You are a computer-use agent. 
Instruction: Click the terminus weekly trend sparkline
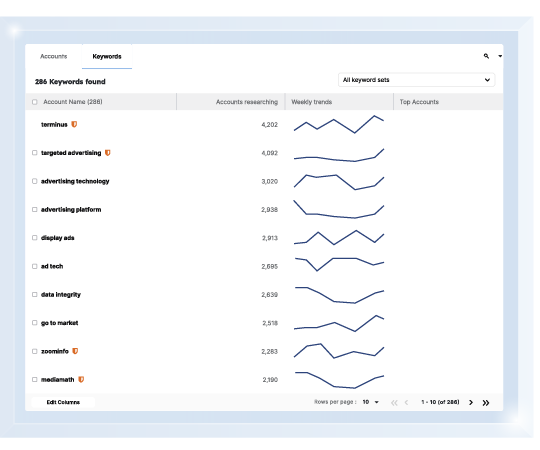[339, 124]
